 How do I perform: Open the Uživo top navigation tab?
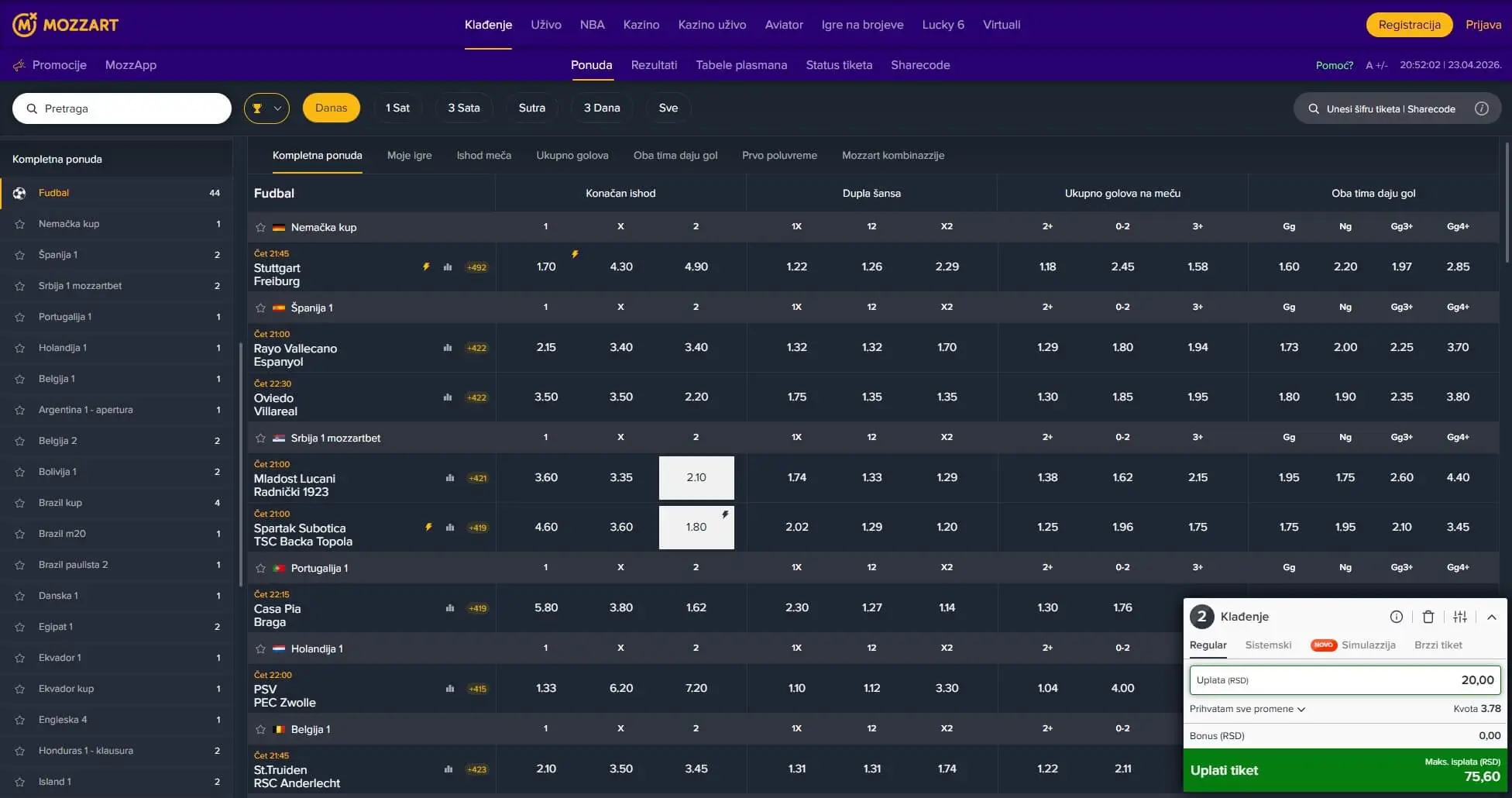click(546, 25)
